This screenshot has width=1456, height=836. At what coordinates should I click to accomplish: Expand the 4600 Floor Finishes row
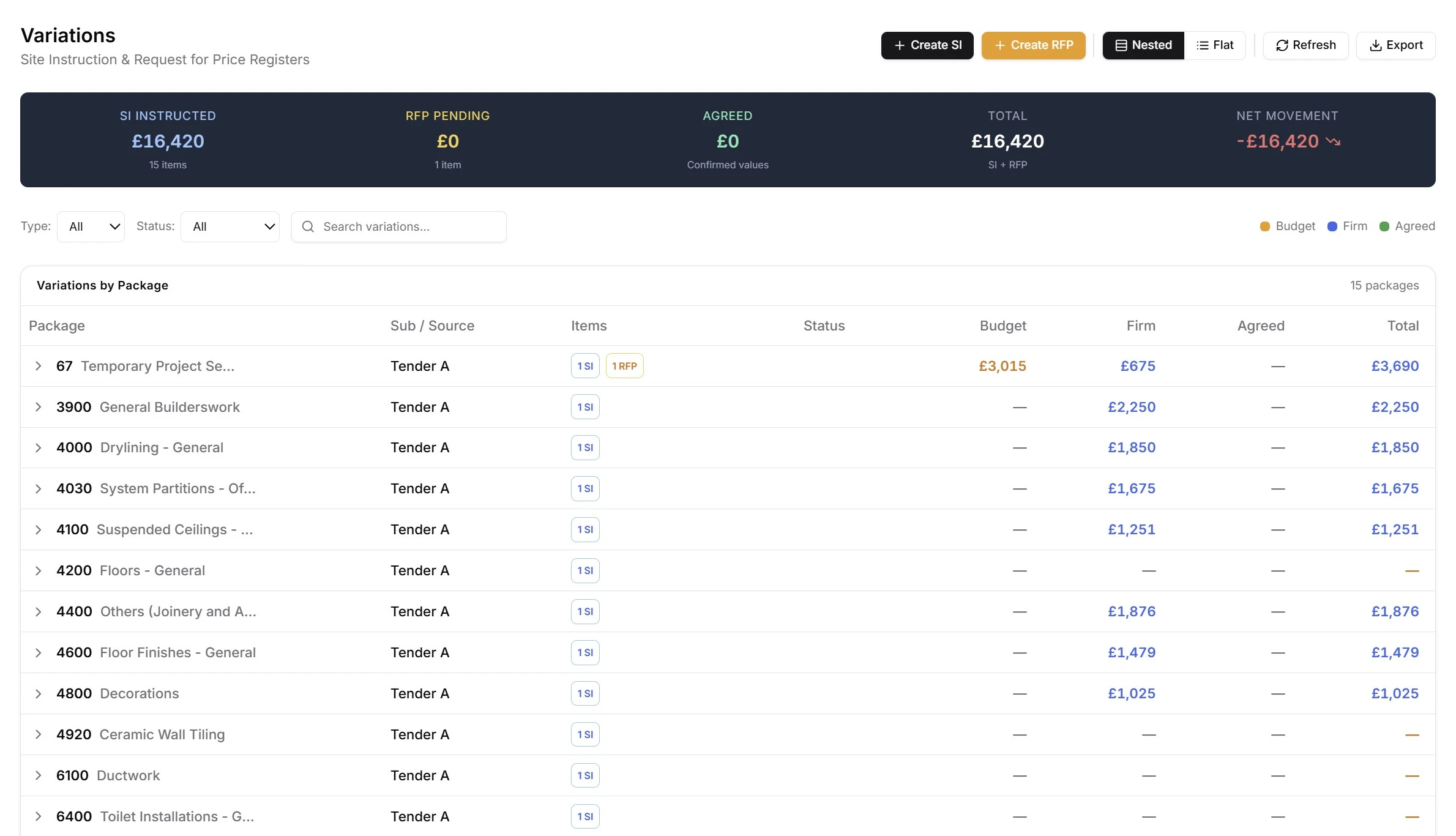(x=39, y=653)
